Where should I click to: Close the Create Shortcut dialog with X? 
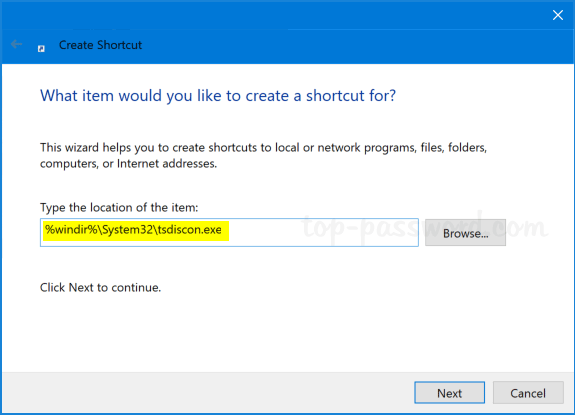pos(558,15)
